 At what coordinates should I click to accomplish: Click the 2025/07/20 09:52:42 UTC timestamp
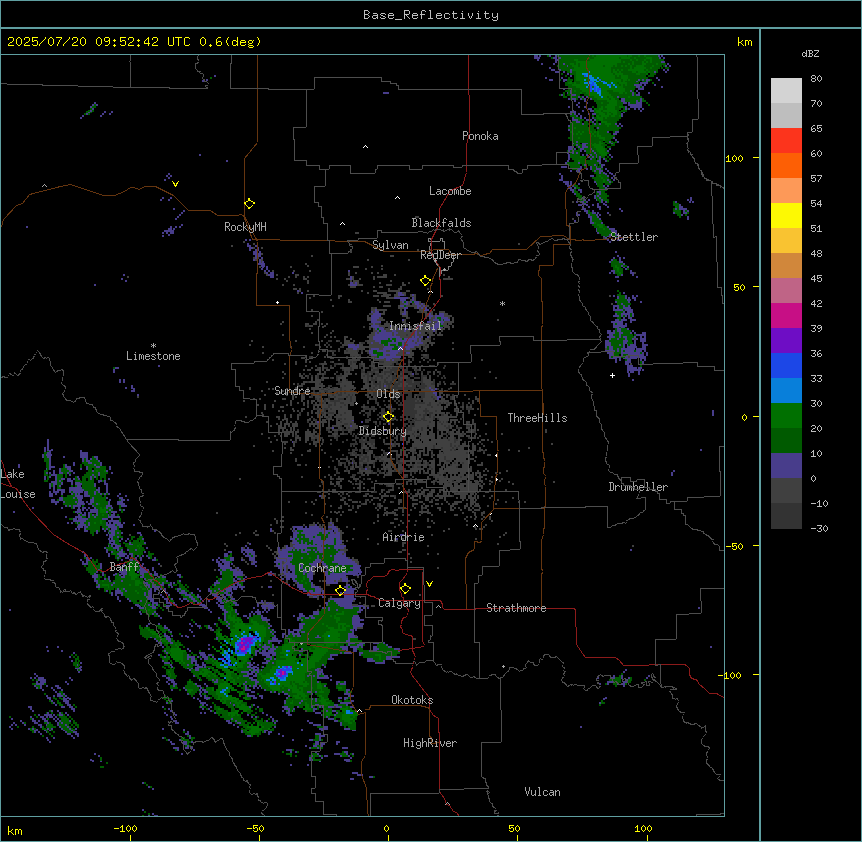click(98, 42)
